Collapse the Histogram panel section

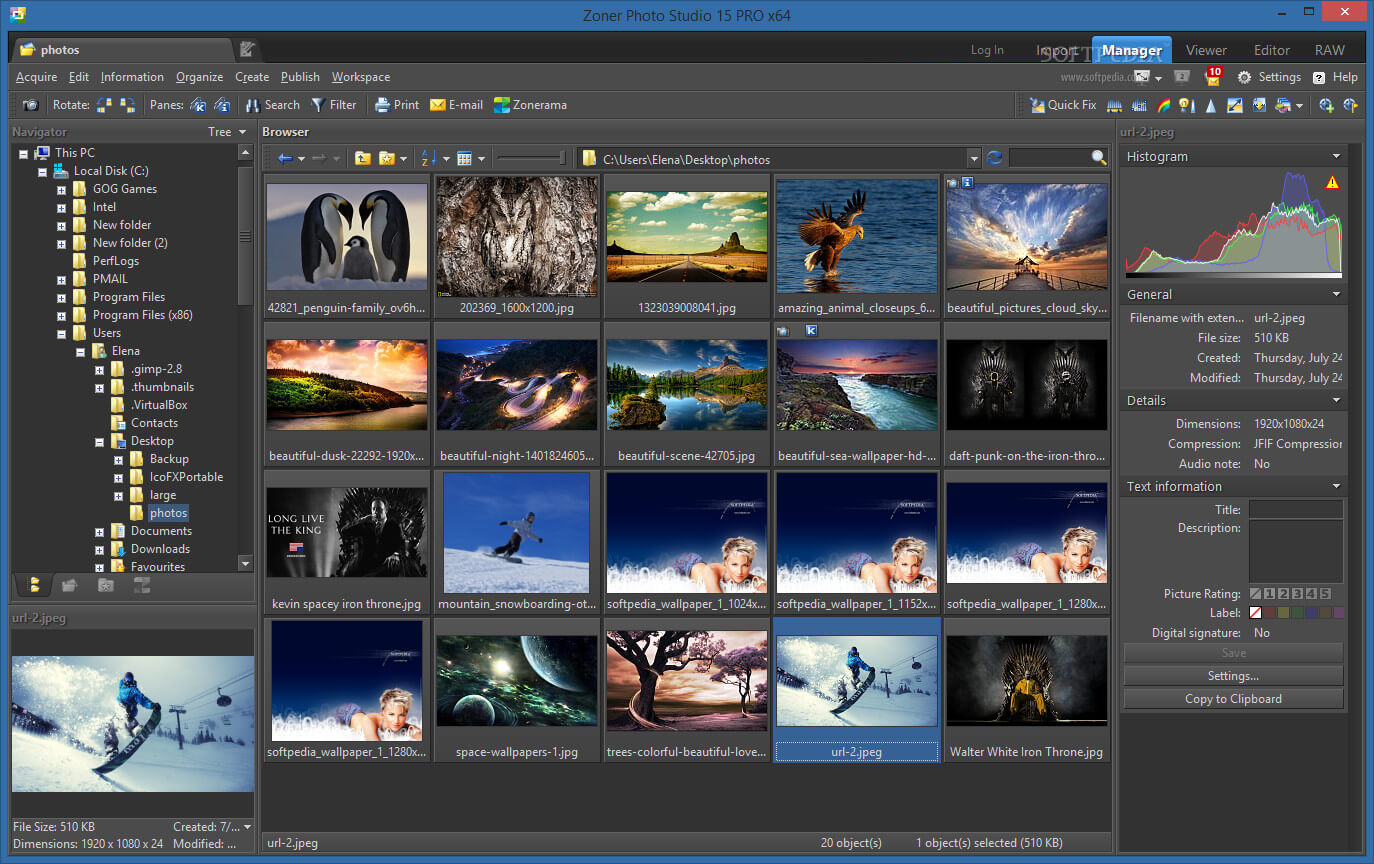1336,156
